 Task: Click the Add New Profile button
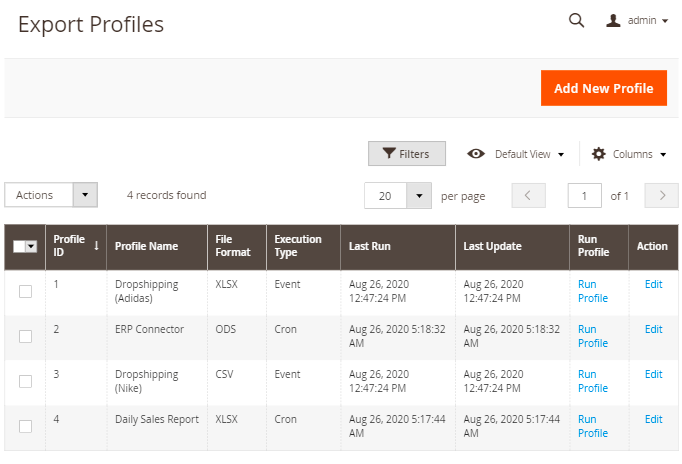click(x=603, y=88)
